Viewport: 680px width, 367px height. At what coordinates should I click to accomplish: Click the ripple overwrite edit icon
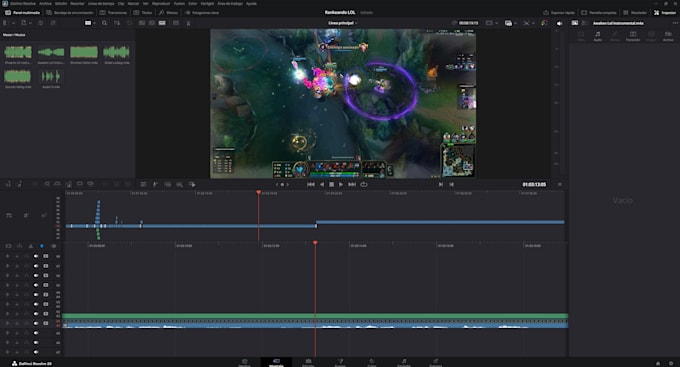click(x=57, y=184)
